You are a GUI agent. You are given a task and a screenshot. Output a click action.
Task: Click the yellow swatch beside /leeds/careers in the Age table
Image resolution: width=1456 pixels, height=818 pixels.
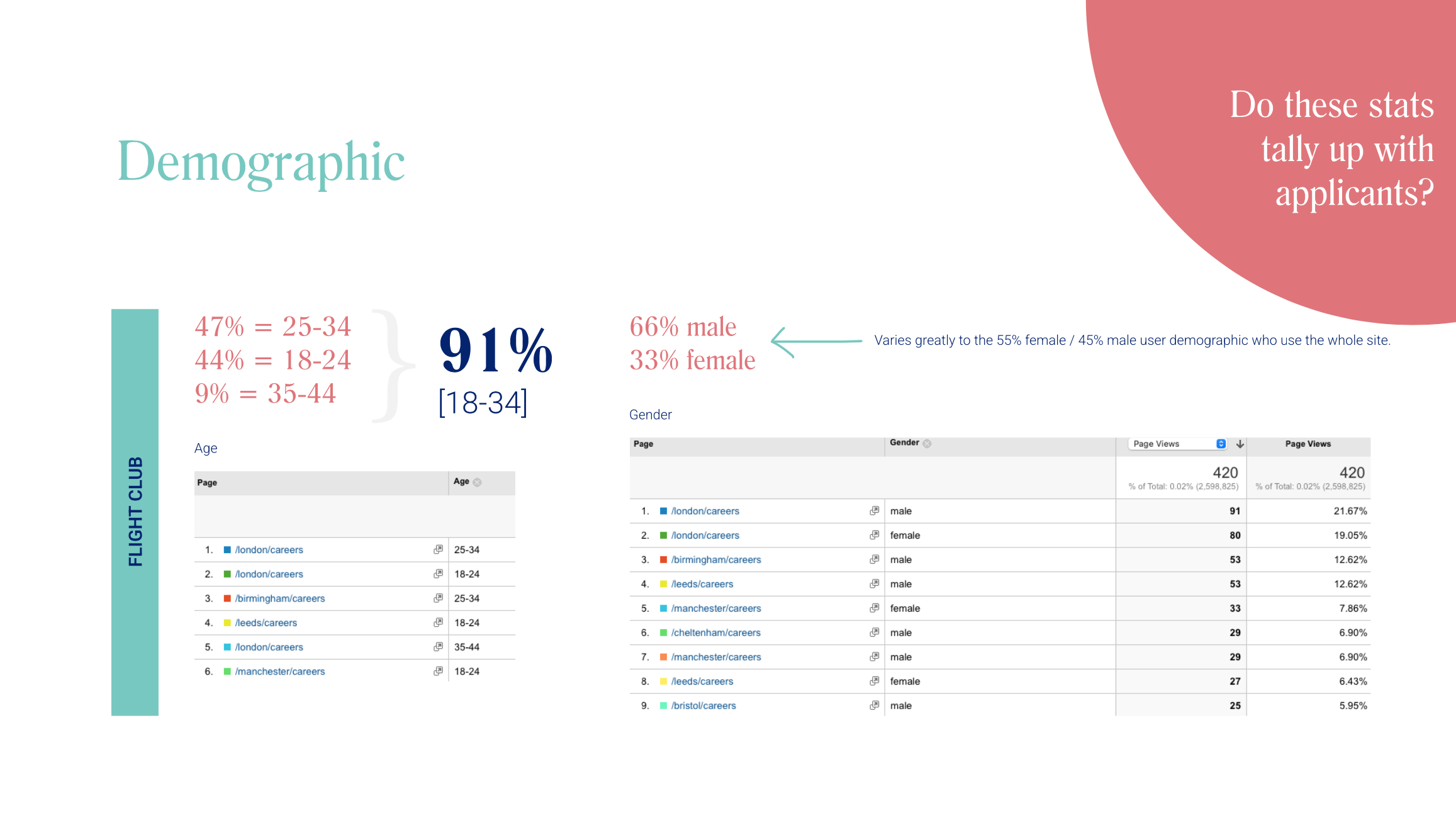227,623
